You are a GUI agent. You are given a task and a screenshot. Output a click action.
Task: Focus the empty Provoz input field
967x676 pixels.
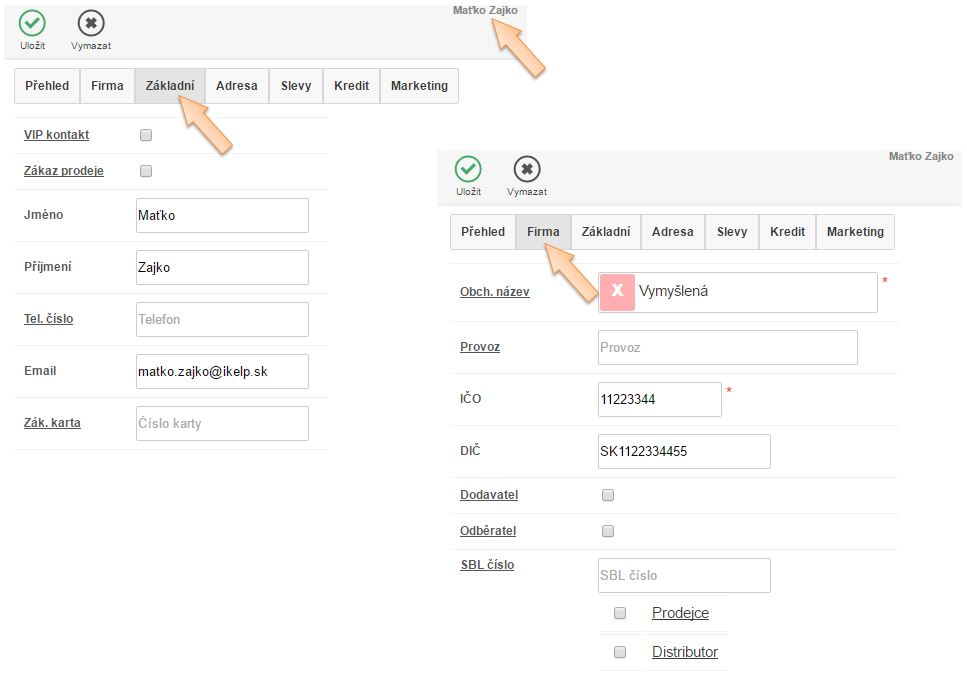(x=727, y=347)
